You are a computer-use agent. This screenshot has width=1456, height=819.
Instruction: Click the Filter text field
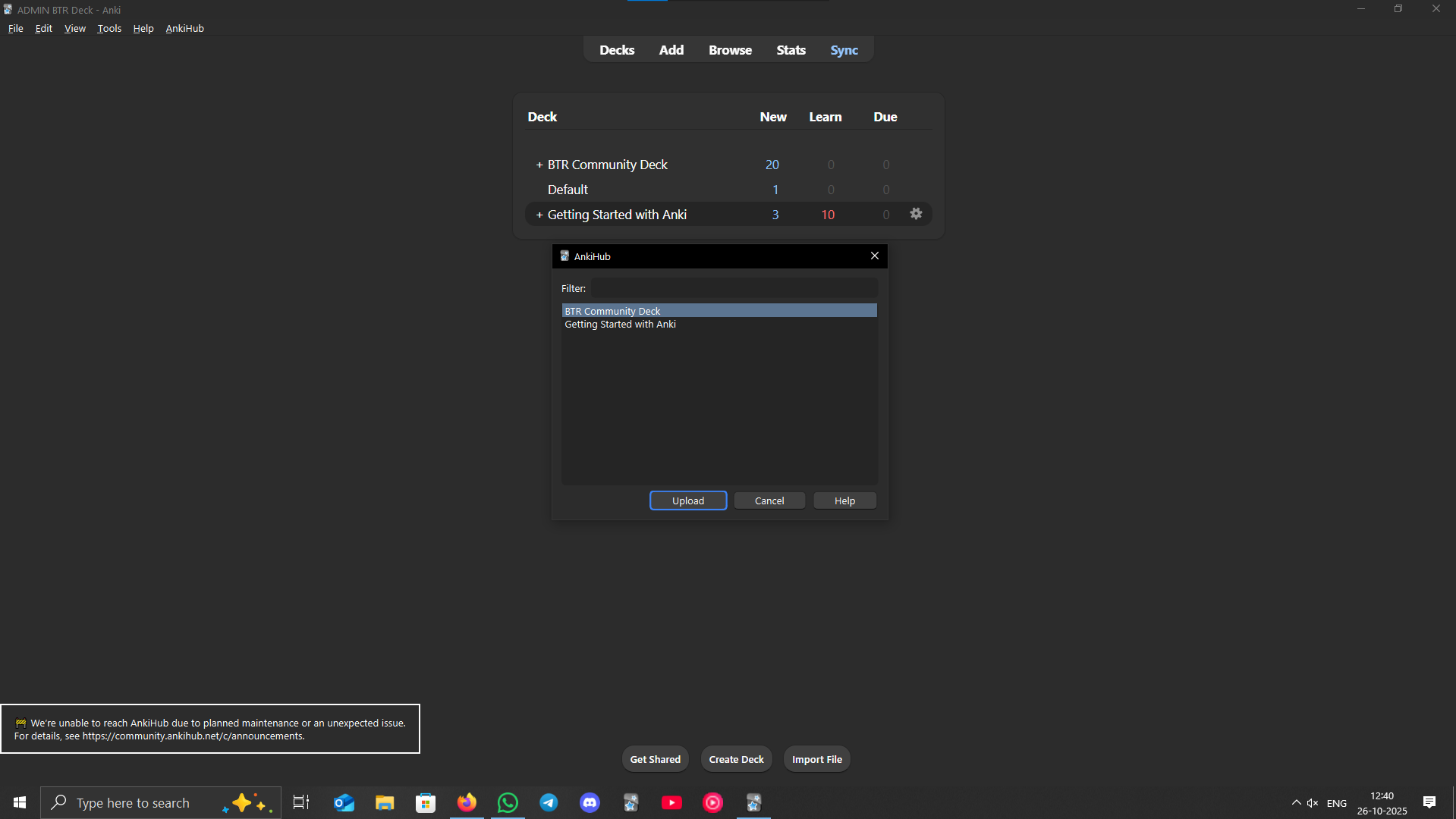734,288
